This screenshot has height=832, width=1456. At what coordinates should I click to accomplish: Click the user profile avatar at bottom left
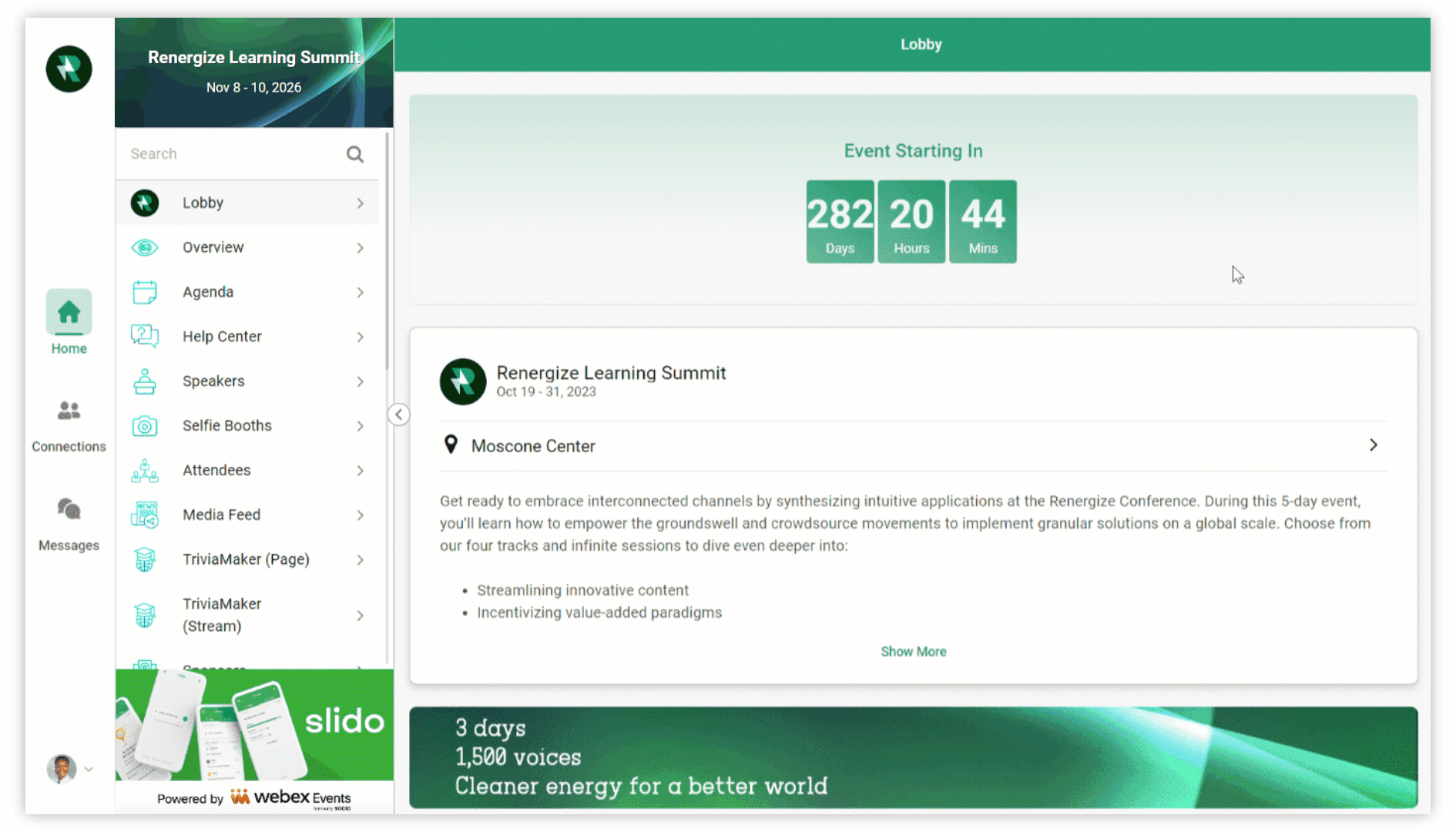coord(61,768)
